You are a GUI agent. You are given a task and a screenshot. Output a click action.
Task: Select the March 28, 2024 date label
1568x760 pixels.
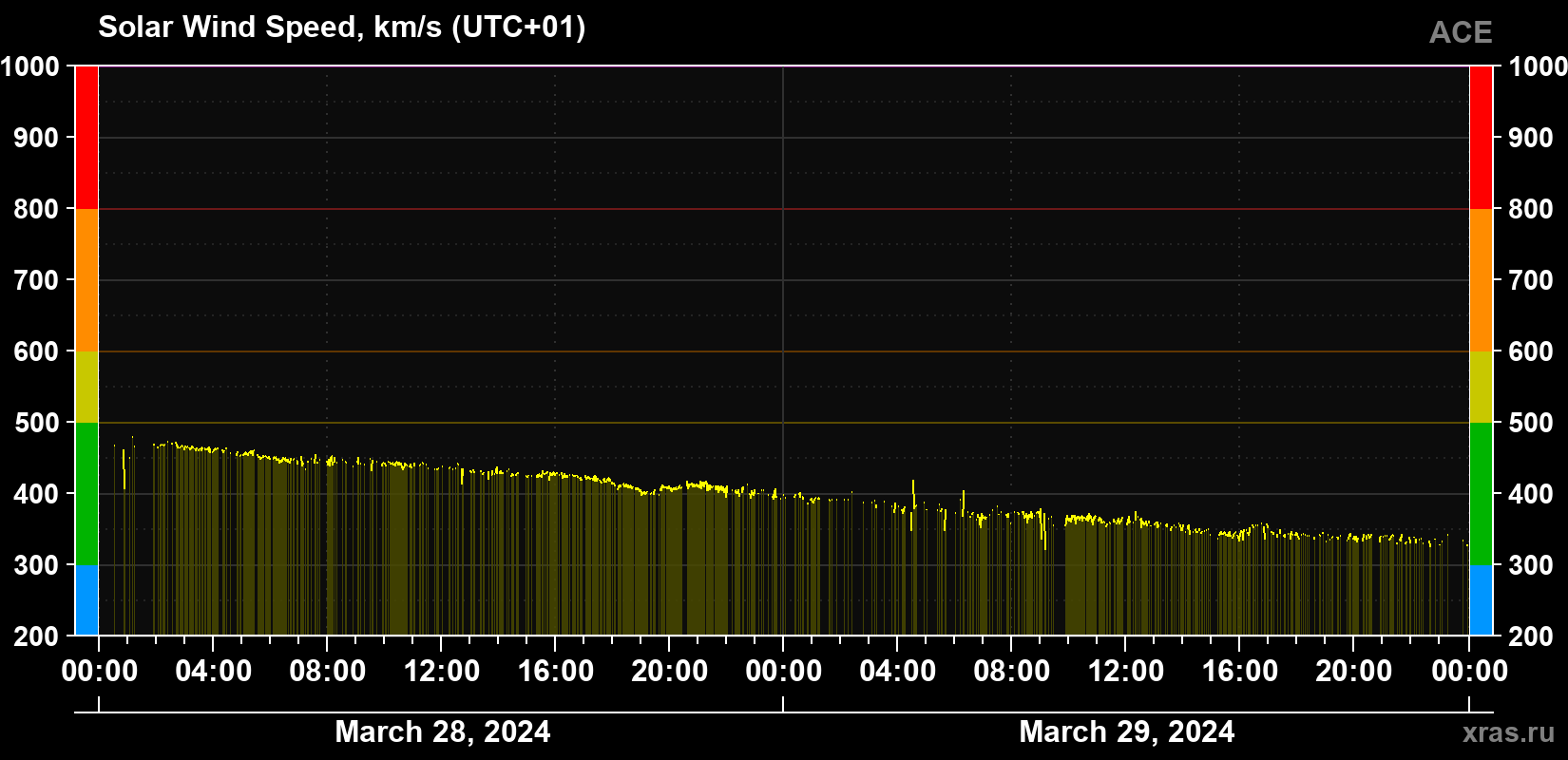(x=443, y=732)
